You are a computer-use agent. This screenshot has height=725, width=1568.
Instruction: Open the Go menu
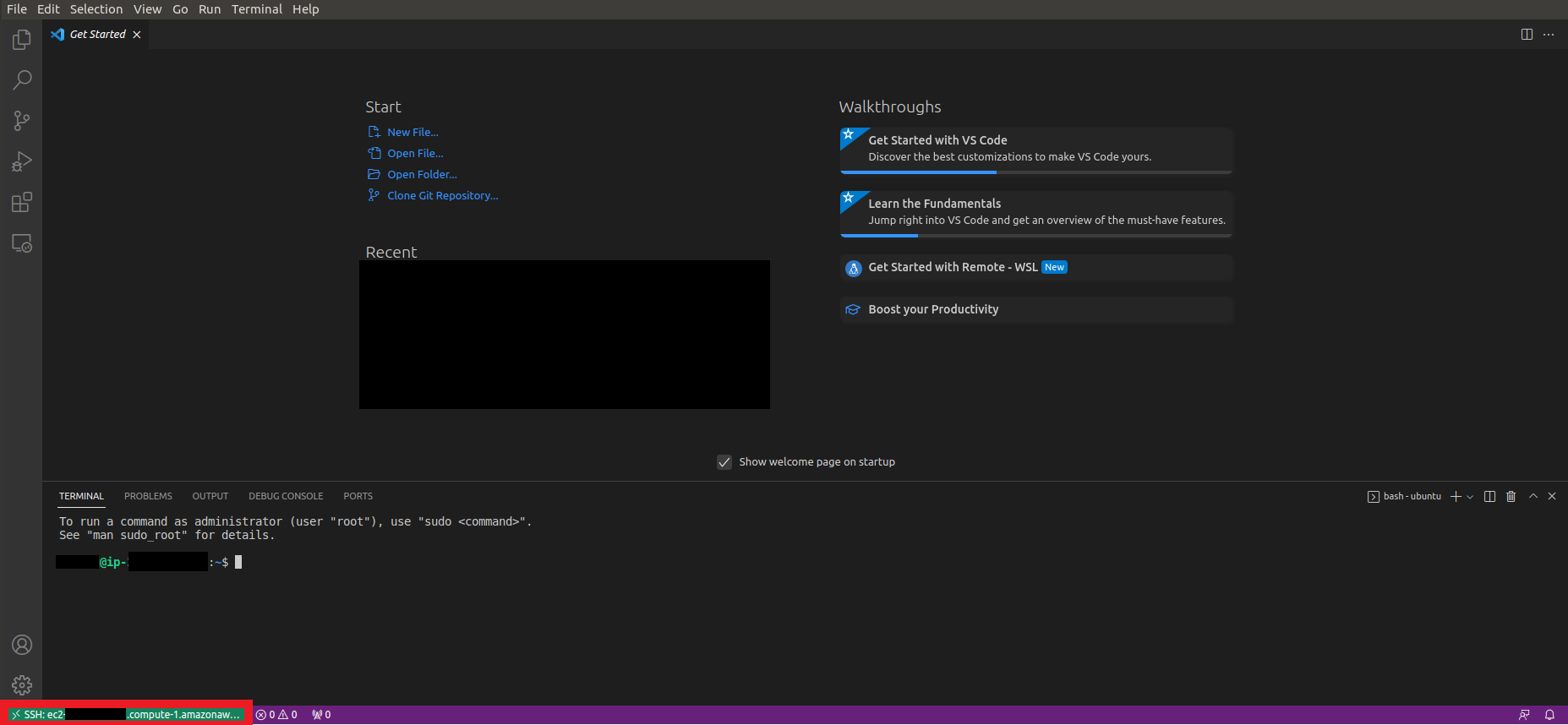180,9
